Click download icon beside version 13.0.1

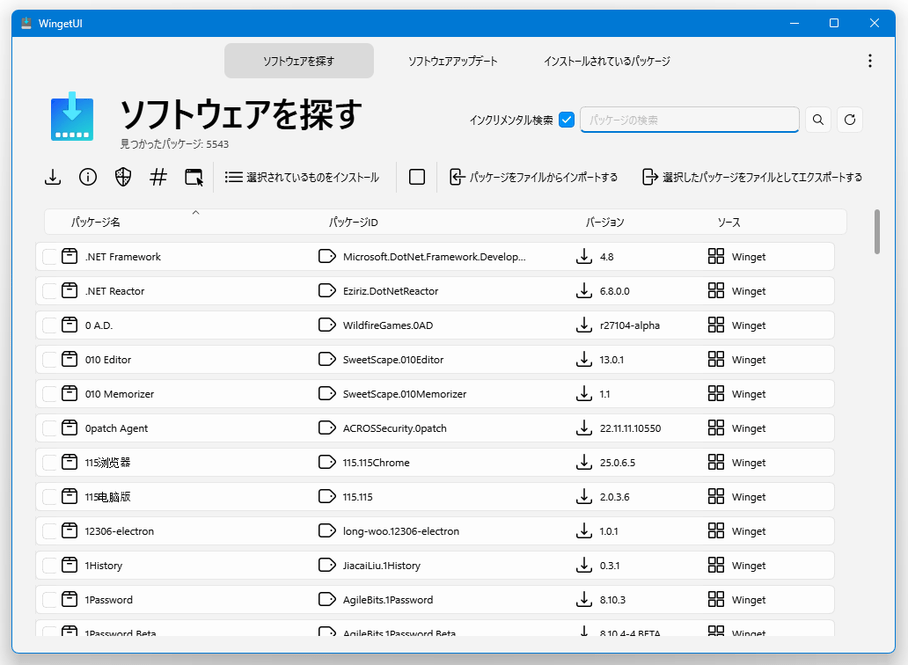pyautogui.click(x=584, y=359)
